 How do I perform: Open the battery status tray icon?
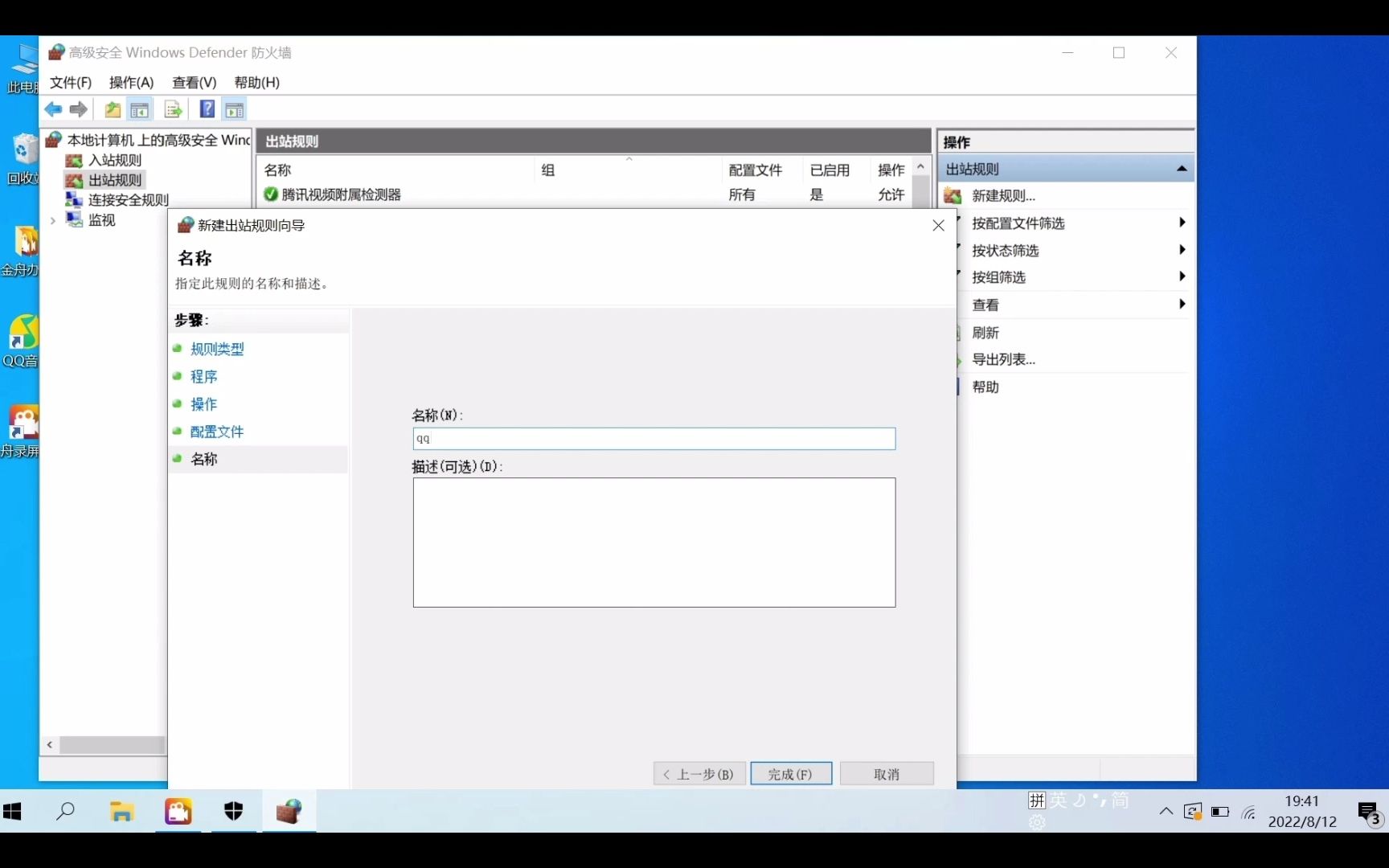[1220, 812]
